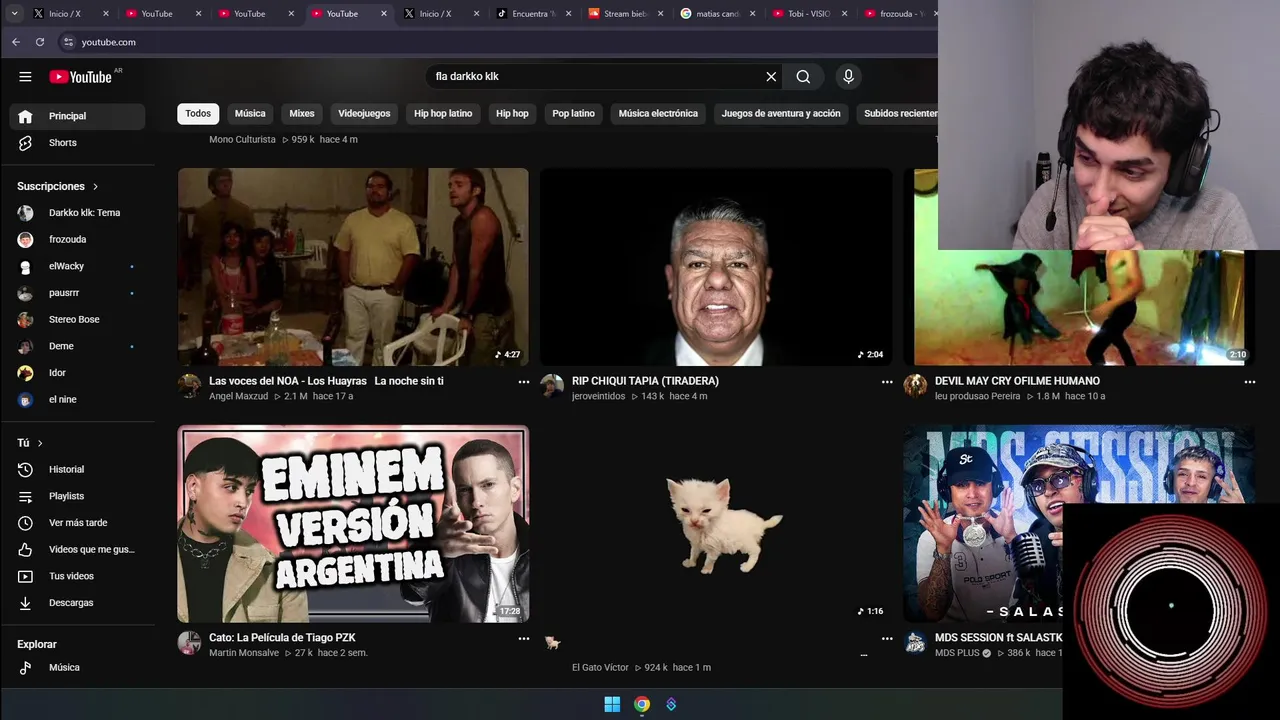Select the Todos filter chip

pyautogui.click(x=198, y=113)
